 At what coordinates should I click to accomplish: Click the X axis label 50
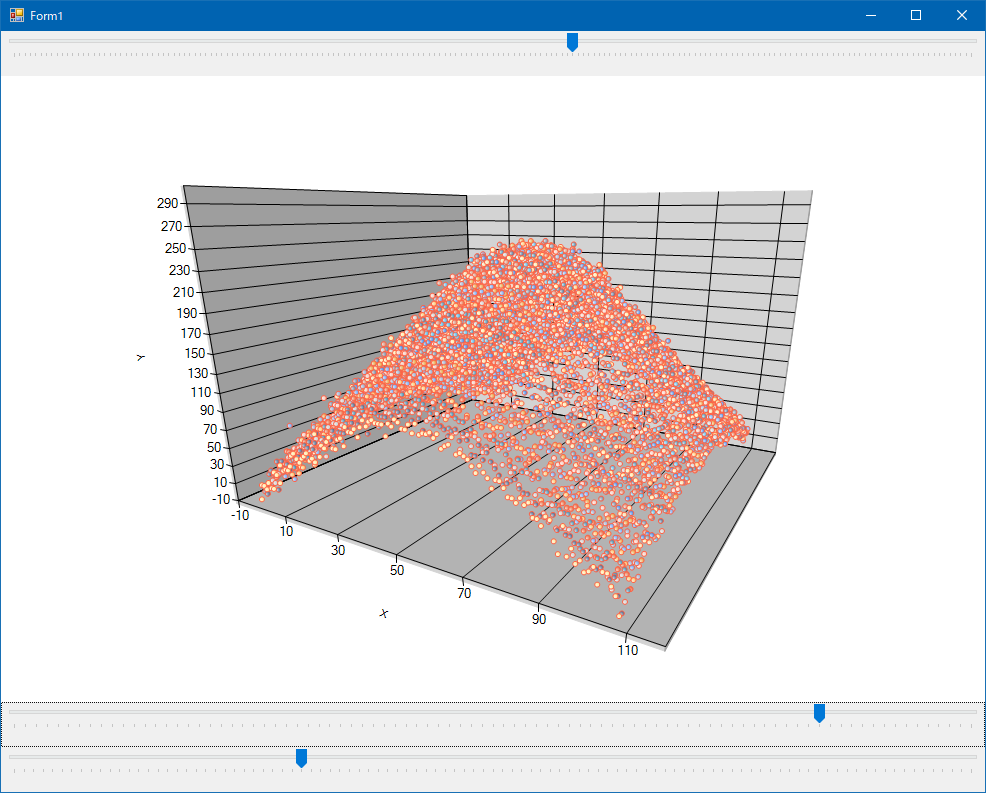397,570
